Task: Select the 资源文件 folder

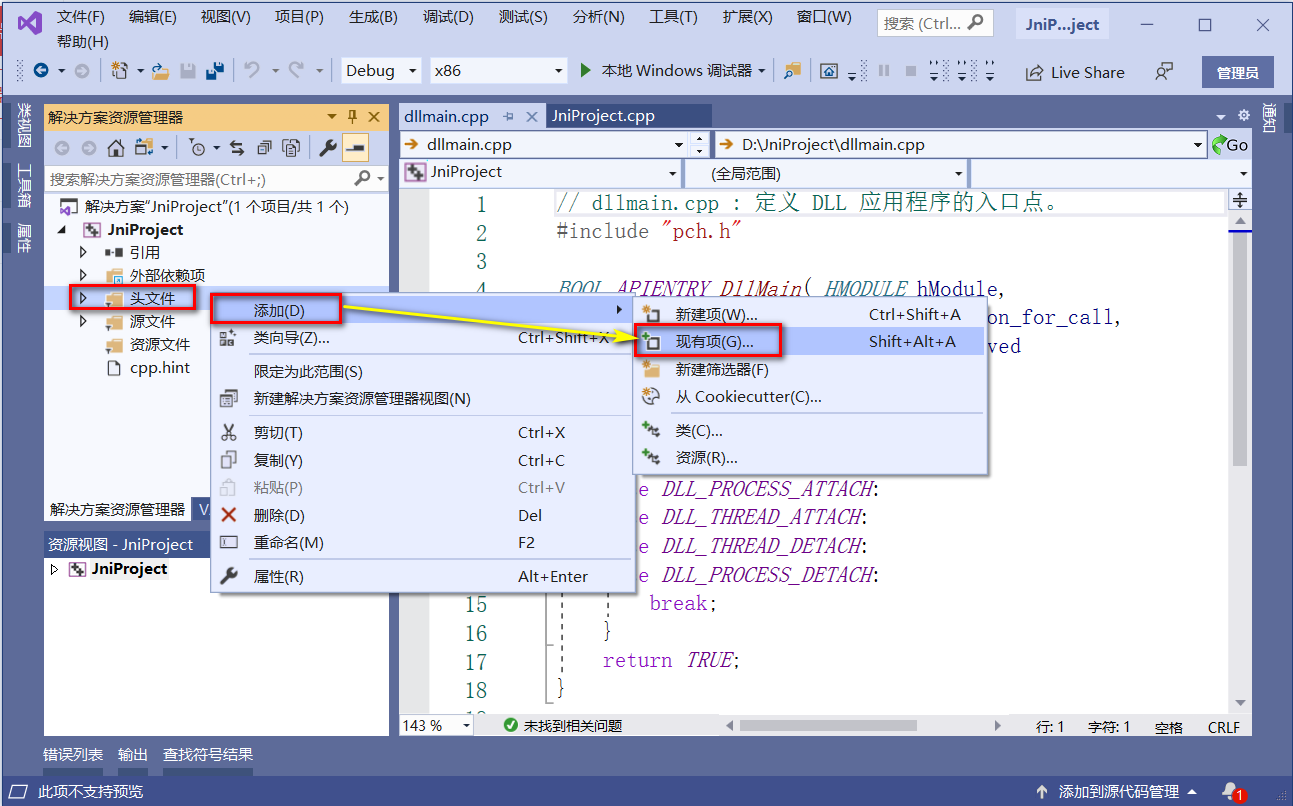Action: pos(159,344)
